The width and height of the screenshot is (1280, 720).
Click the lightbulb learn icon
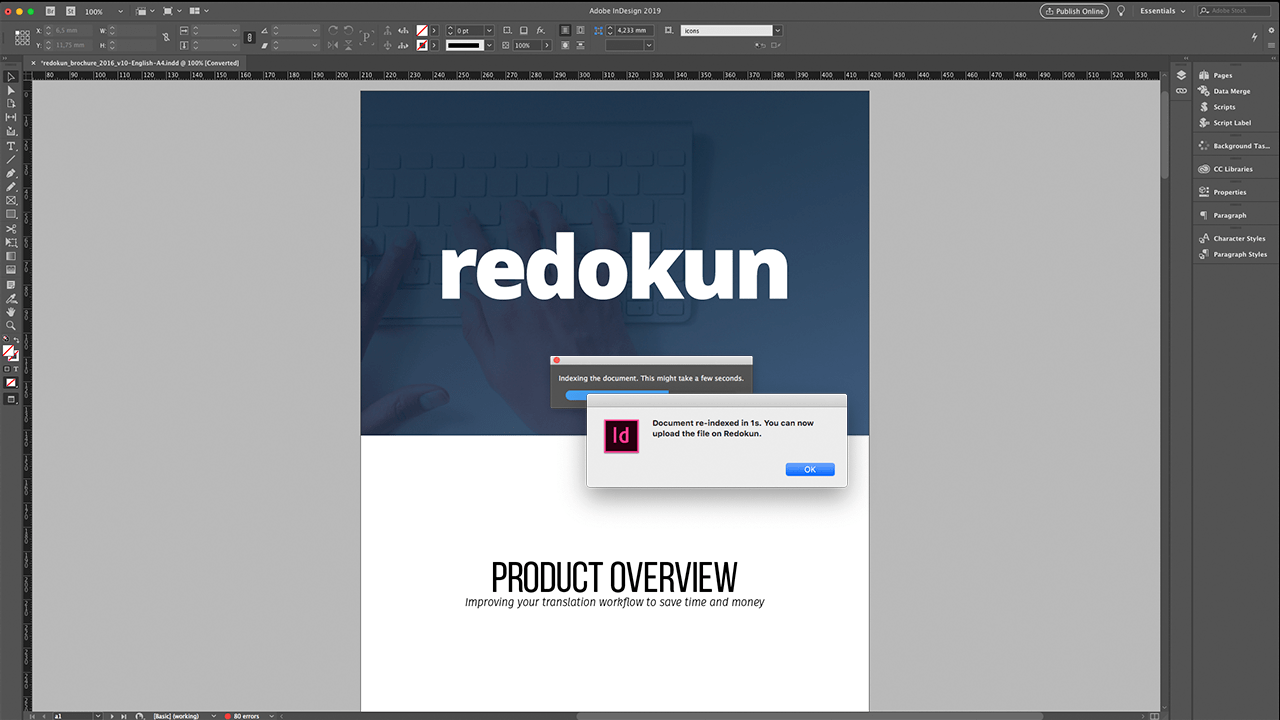tap(1121, 11)
